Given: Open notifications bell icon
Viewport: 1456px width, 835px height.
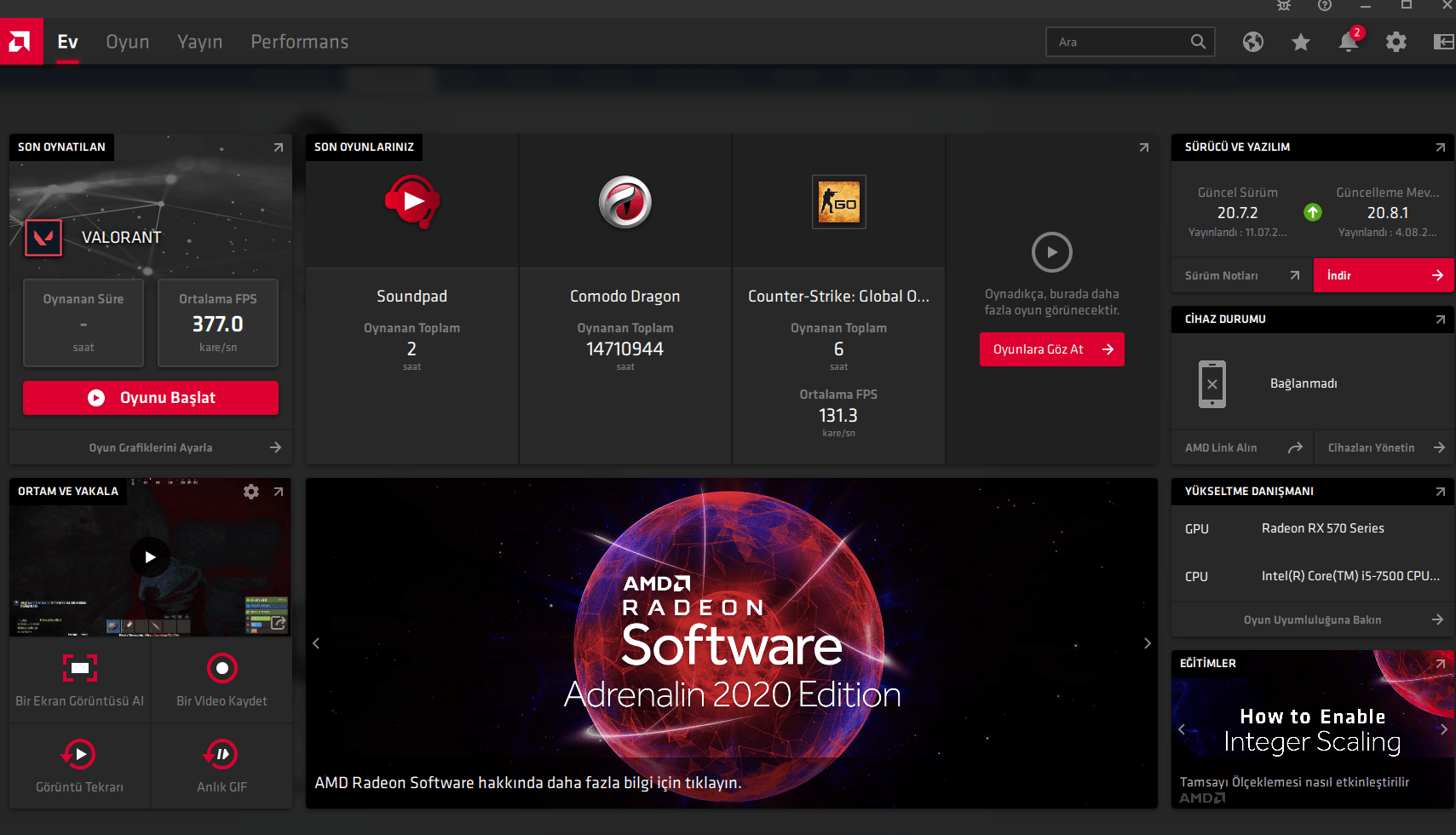Looking at the screenshot, I should pyautogui.click(x=1348, y=42).
